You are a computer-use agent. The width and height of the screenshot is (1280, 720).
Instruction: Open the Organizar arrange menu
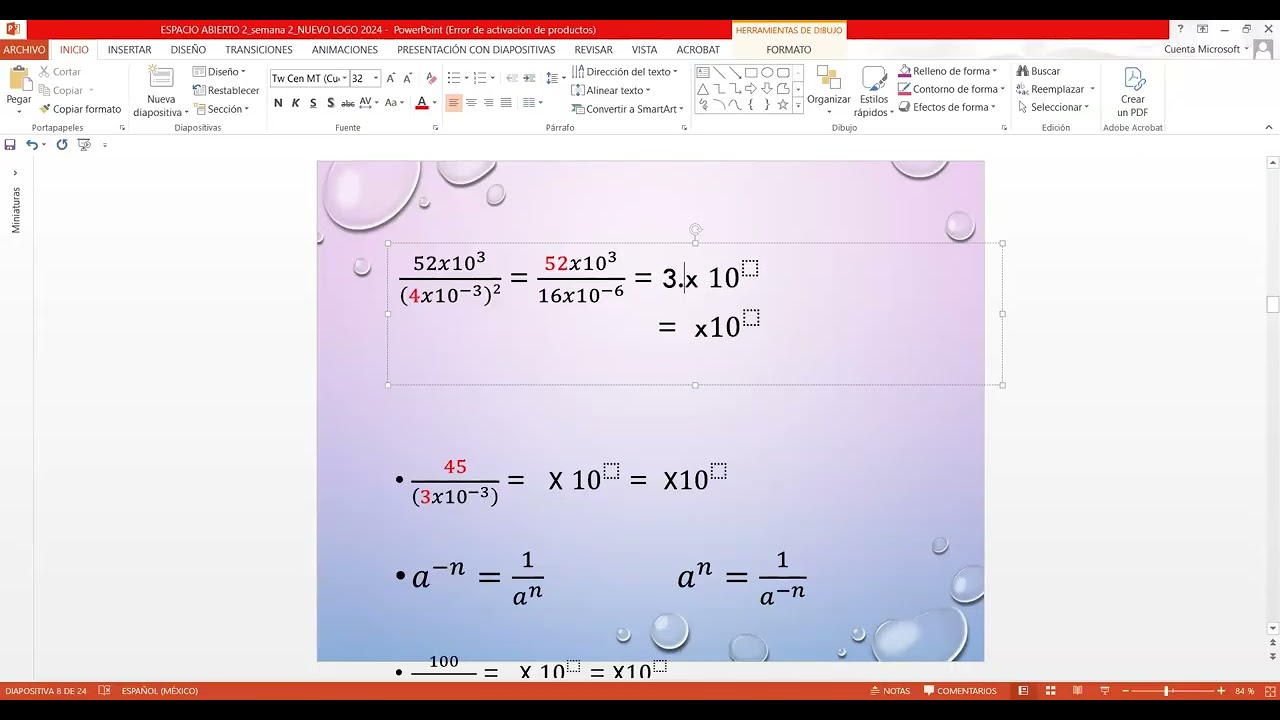tap(829, 90)
